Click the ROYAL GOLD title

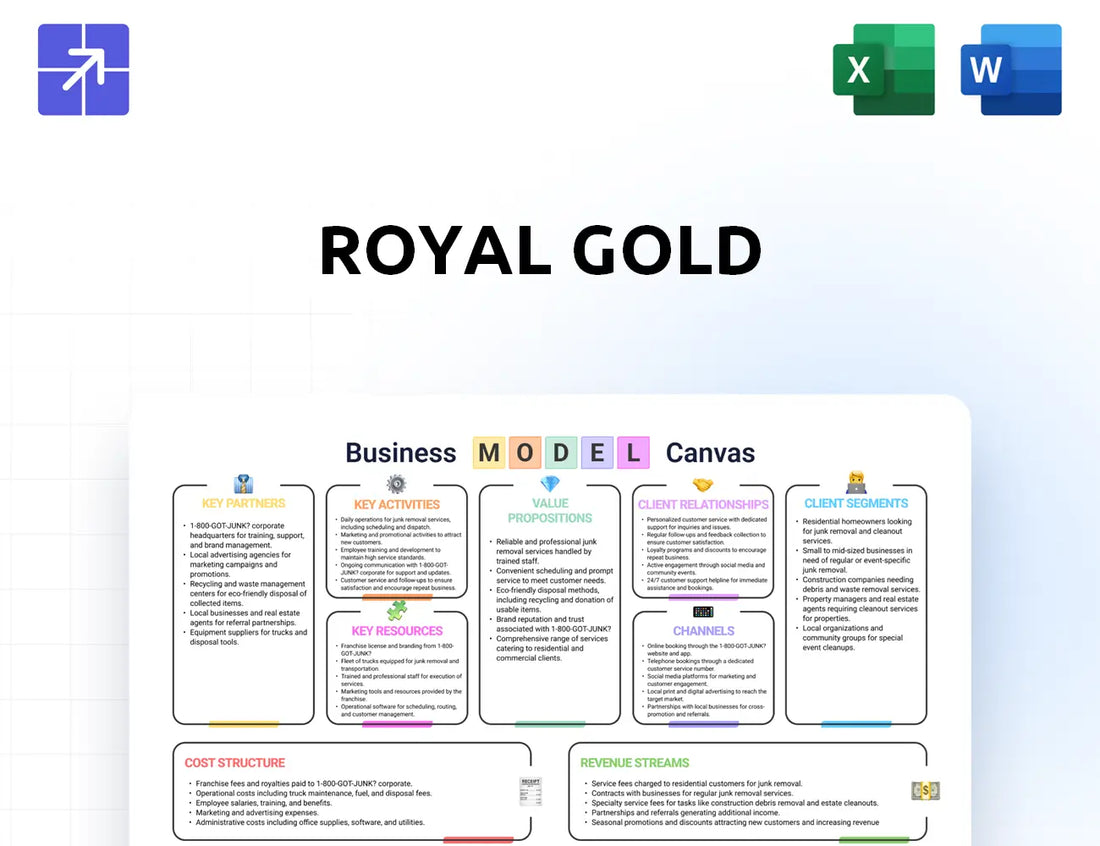tap(540, 250)
